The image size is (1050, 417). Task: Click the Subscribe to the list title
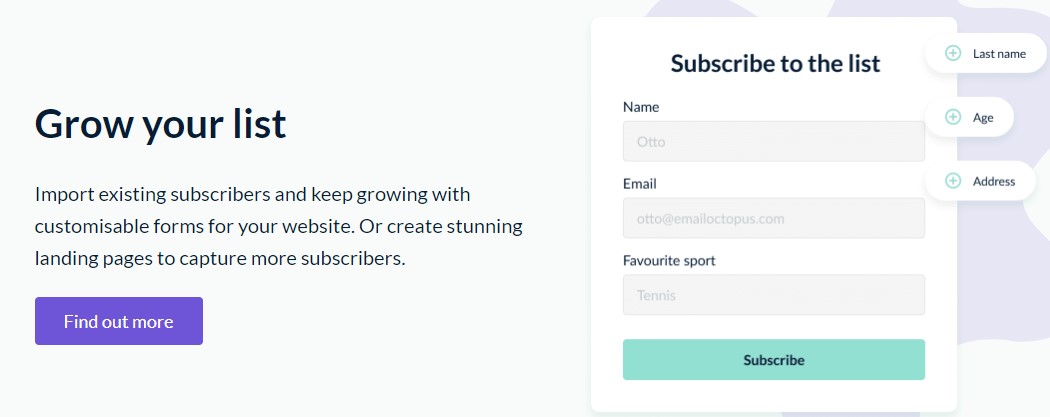click(x=775, y=64)
